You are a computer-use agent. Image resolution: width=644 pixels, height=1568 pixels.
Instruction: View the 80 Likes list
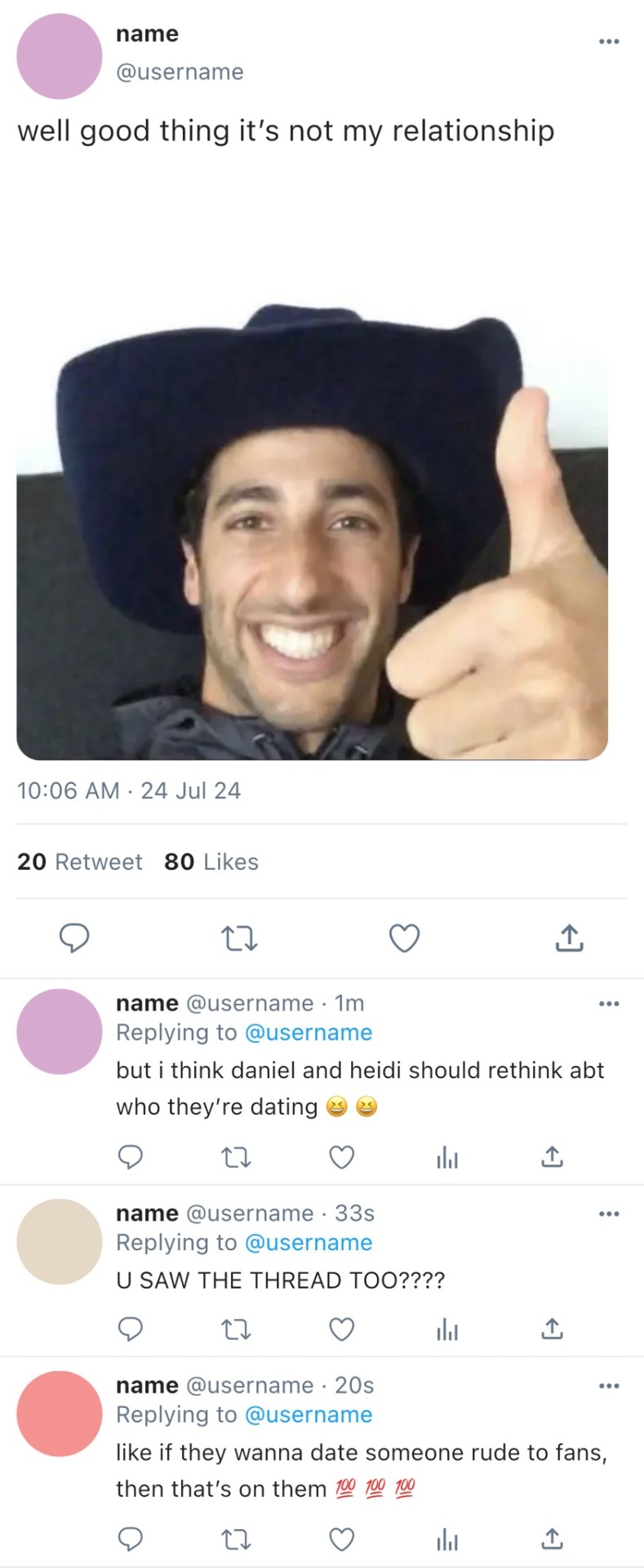point(211,862)
